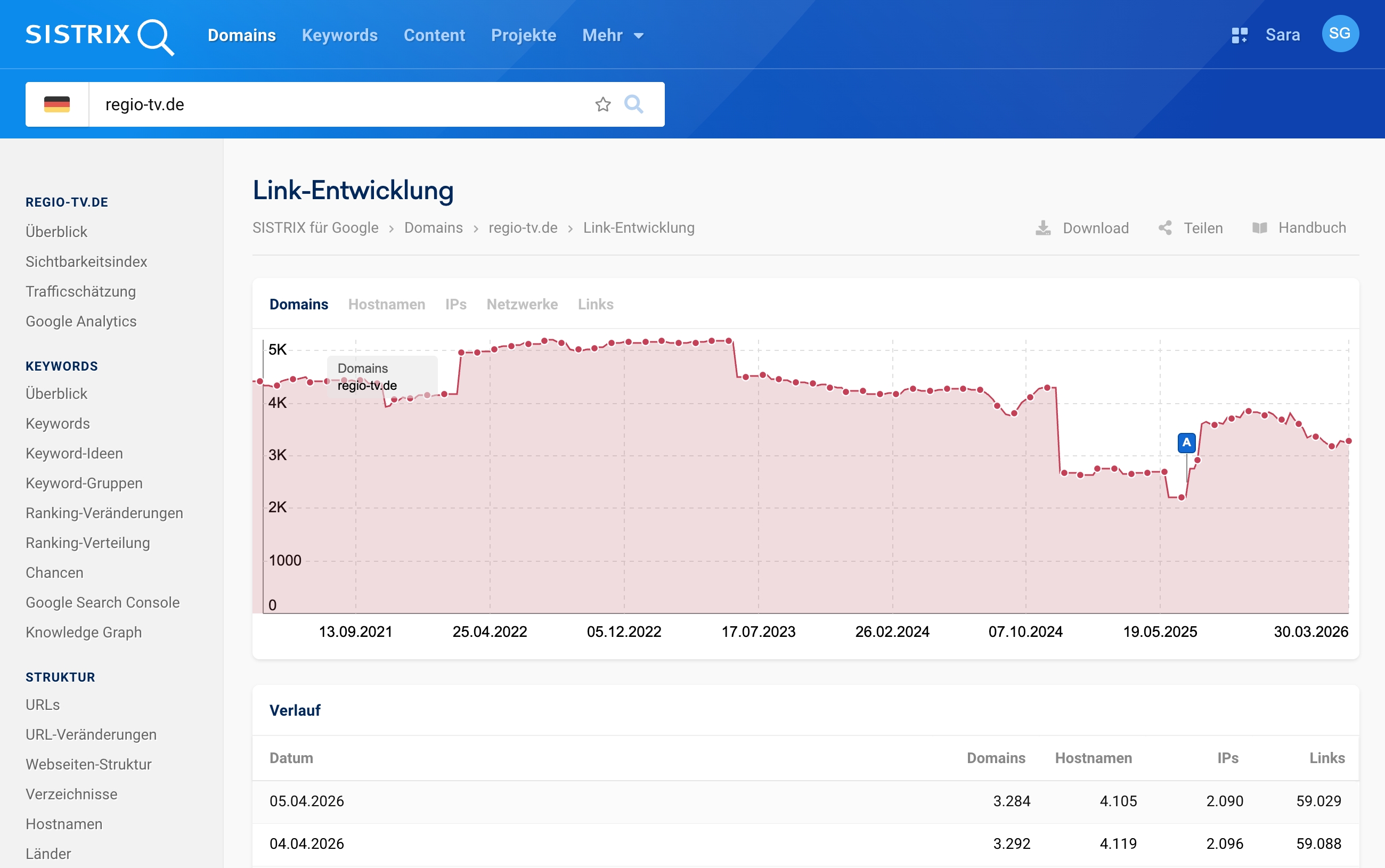
Task: Open Sichtbarkeitsindex from the sidebar
Action: (86, 261)
